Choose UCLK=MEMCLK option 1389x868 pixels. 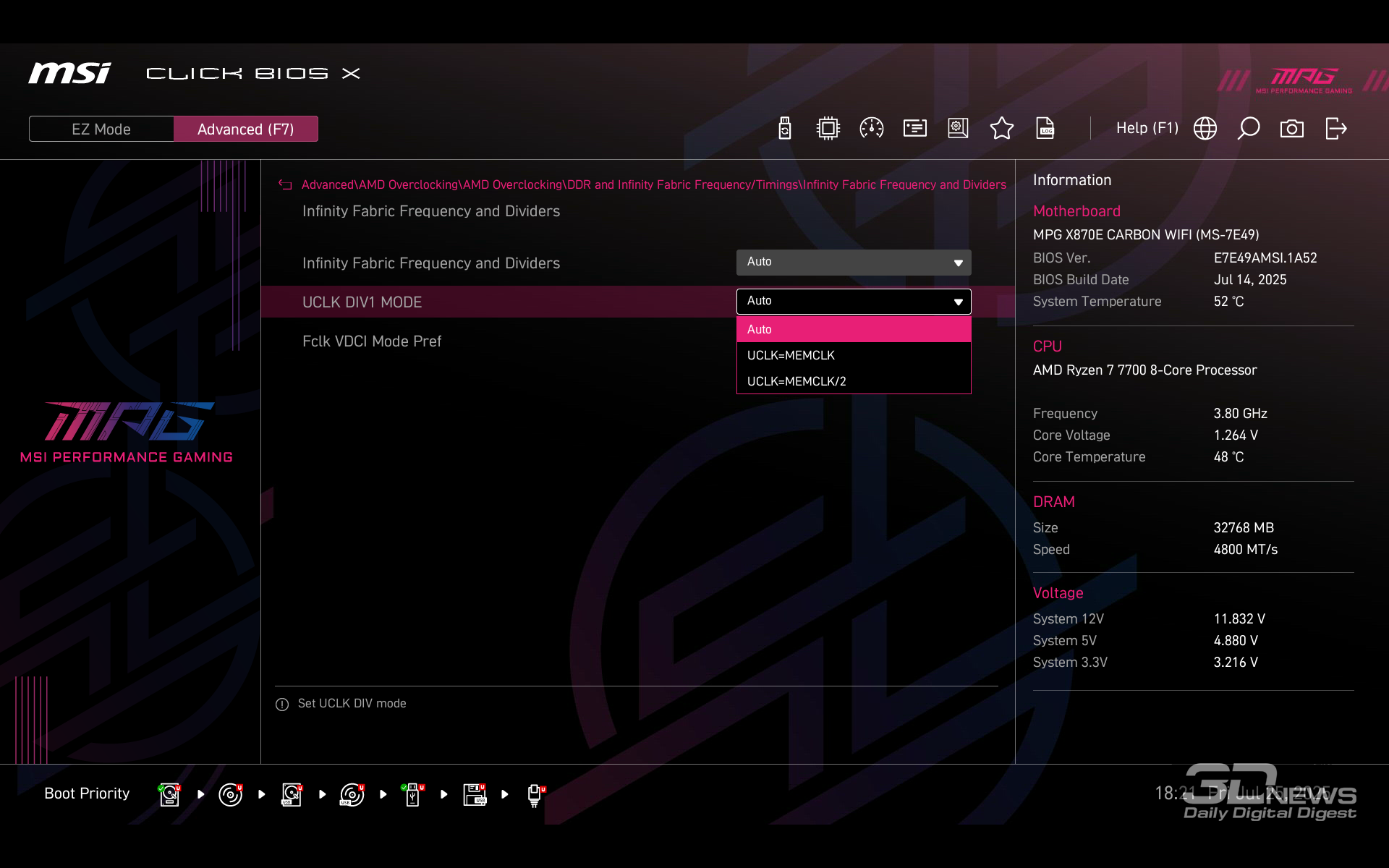(854, 355)
